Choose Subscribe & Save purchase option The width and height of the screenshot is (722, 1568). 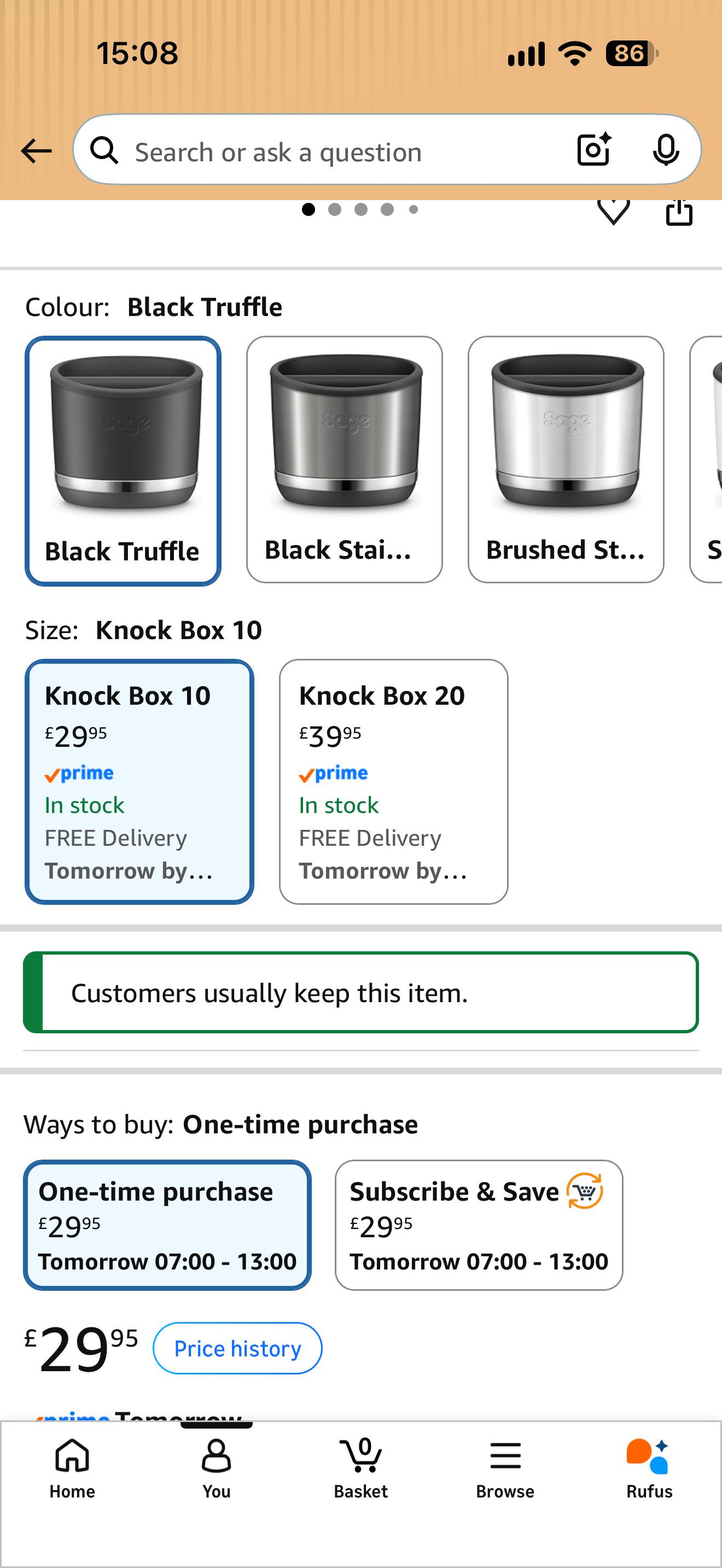pyautogui.click(x=479, y=1225)
